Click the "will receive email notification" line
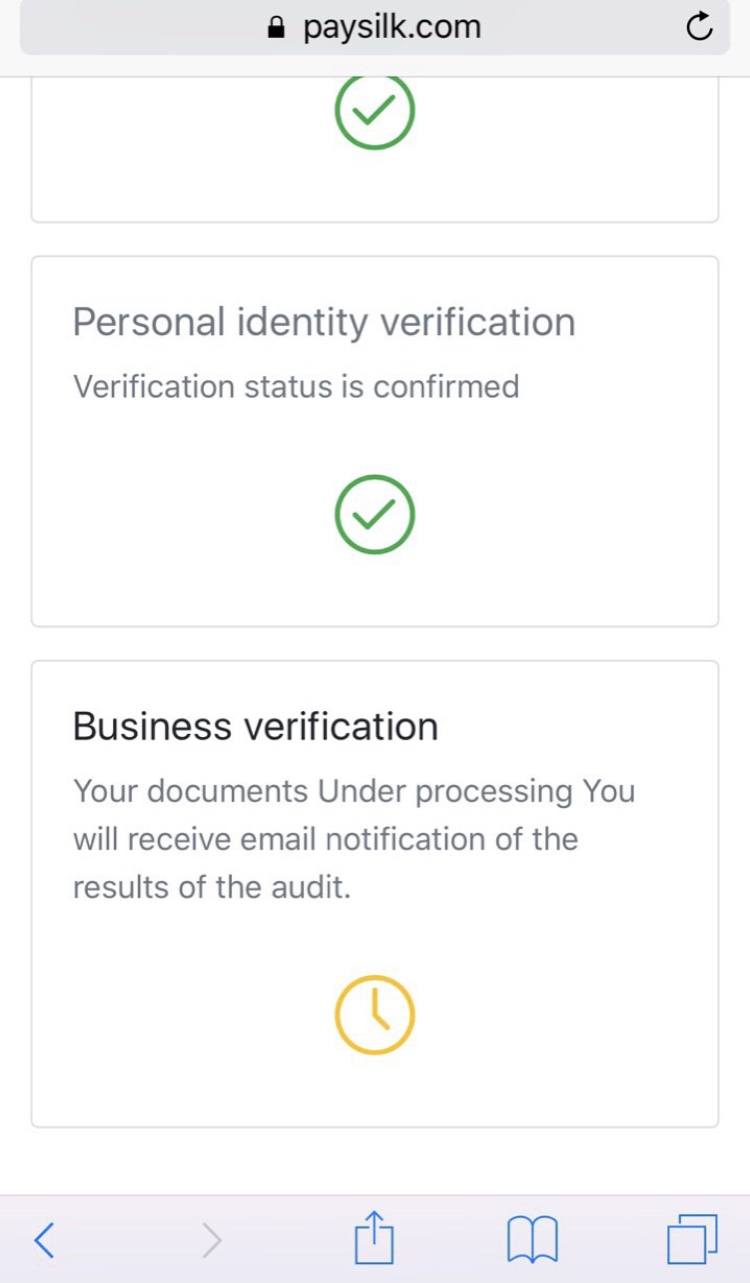 coord(325,839)
